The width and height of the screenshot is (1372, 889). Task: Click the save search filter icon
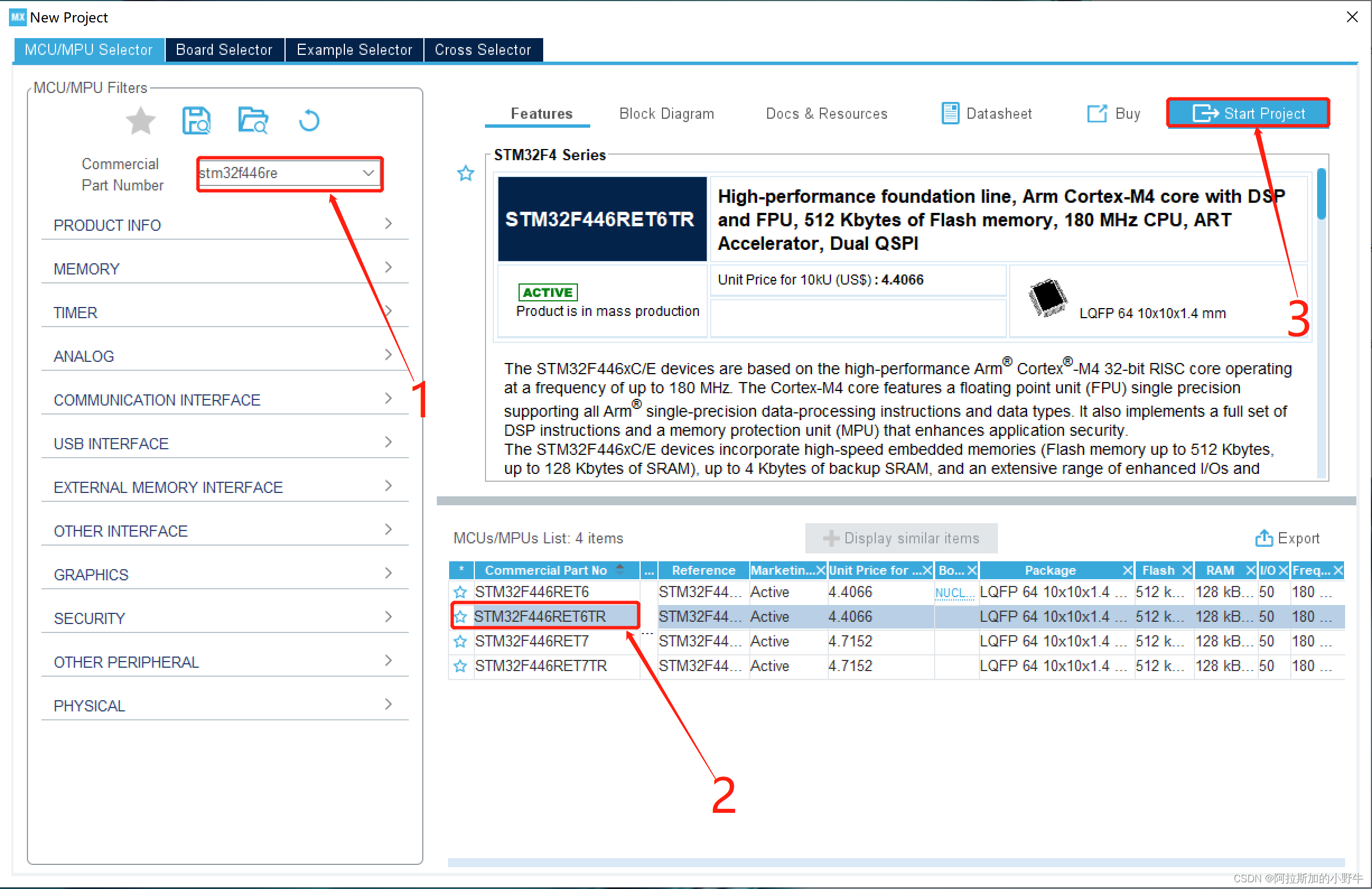(x=196, y=120)
